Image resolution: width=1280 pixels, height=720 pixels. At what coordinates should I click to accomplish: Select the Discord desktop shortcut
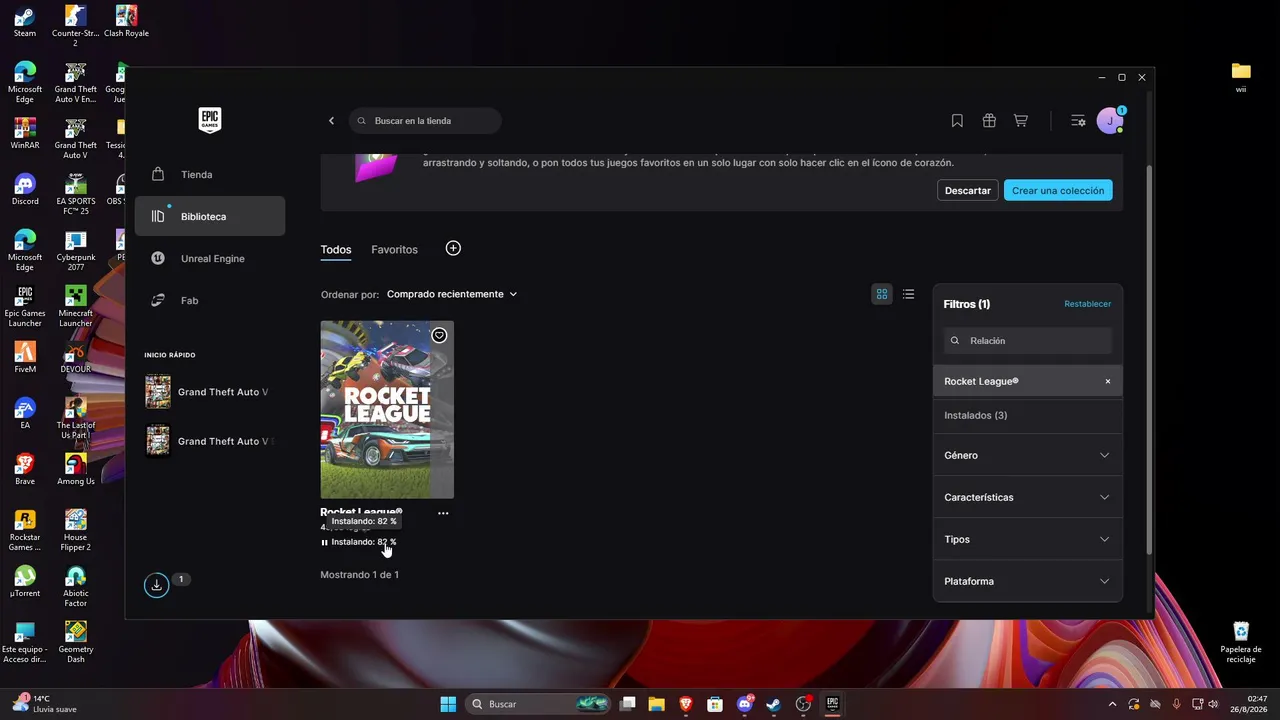point(25,190)
